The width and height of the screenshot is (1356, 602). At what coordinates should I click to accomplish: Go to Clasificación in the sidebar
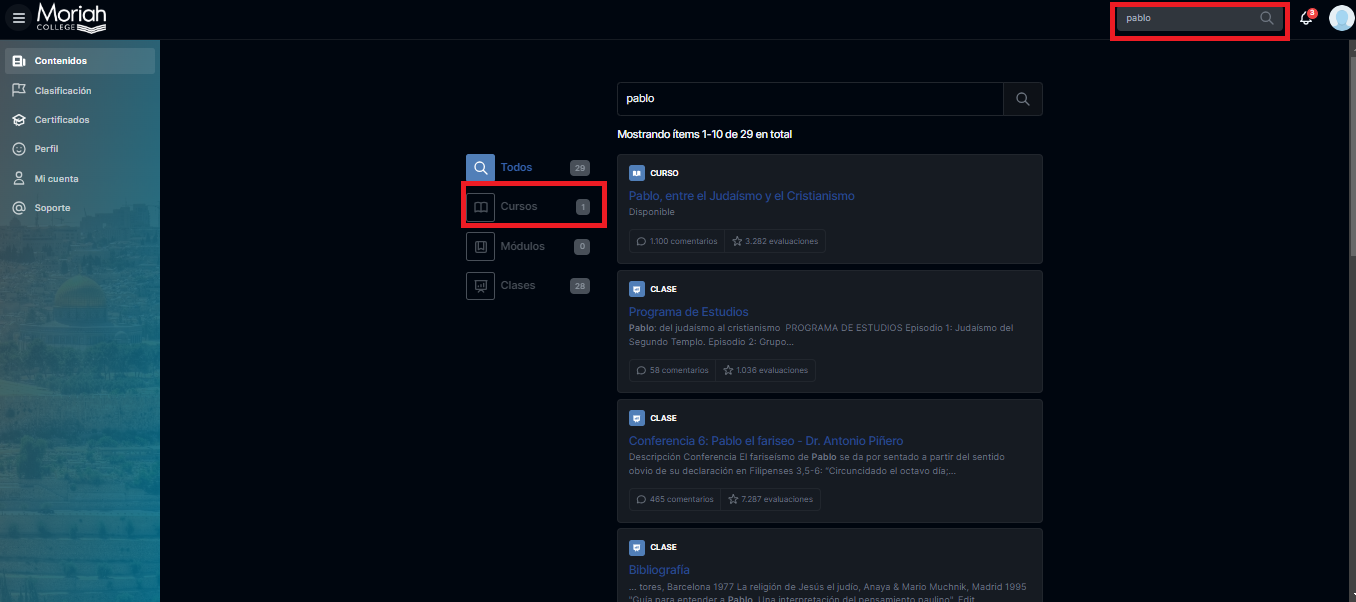[62, 91]
